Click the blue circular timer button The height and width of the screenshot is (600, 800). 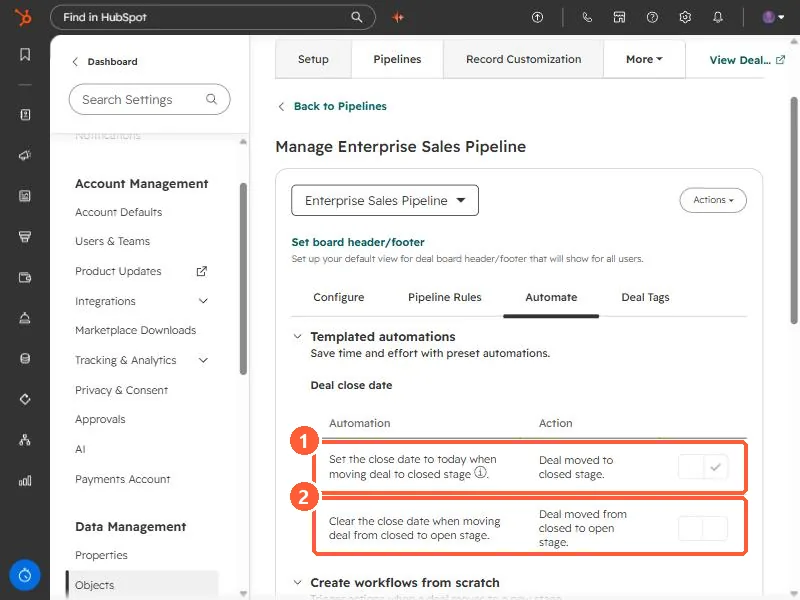pyautogui.click(x=24, y=576)
